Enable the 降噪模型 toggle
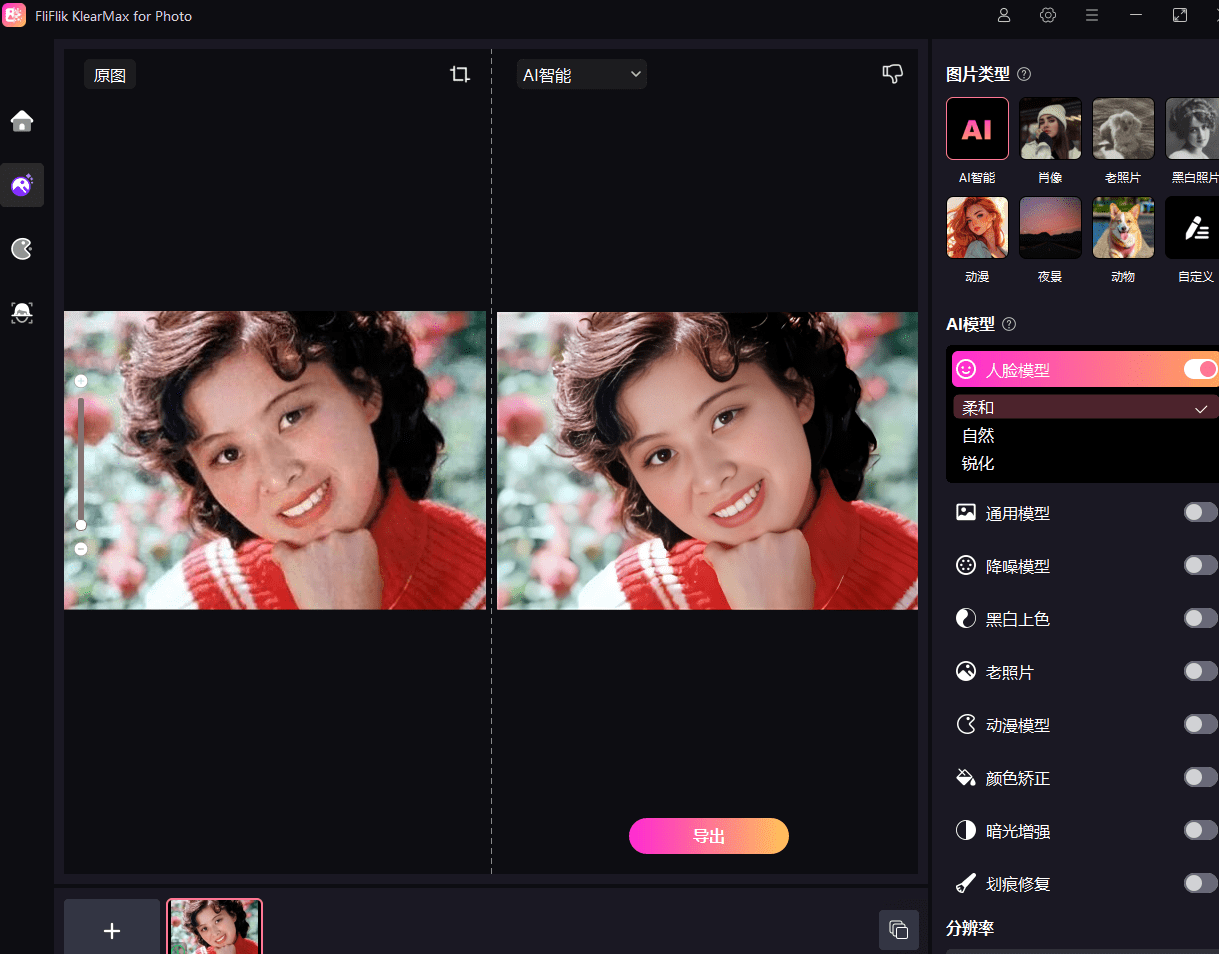The height and width of the screenshot is (954, 1219). point(1200,566)
